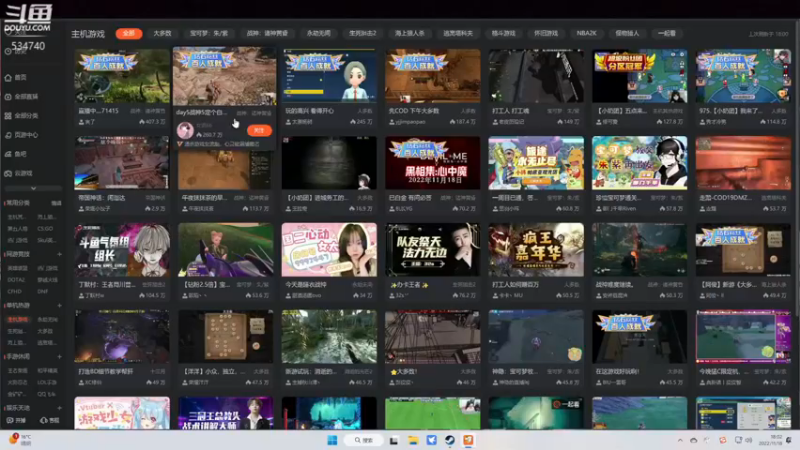This screenshot has height=450, width=800.
Task: Expand the sidebar navigation chevron
Action: pos(33,188)
